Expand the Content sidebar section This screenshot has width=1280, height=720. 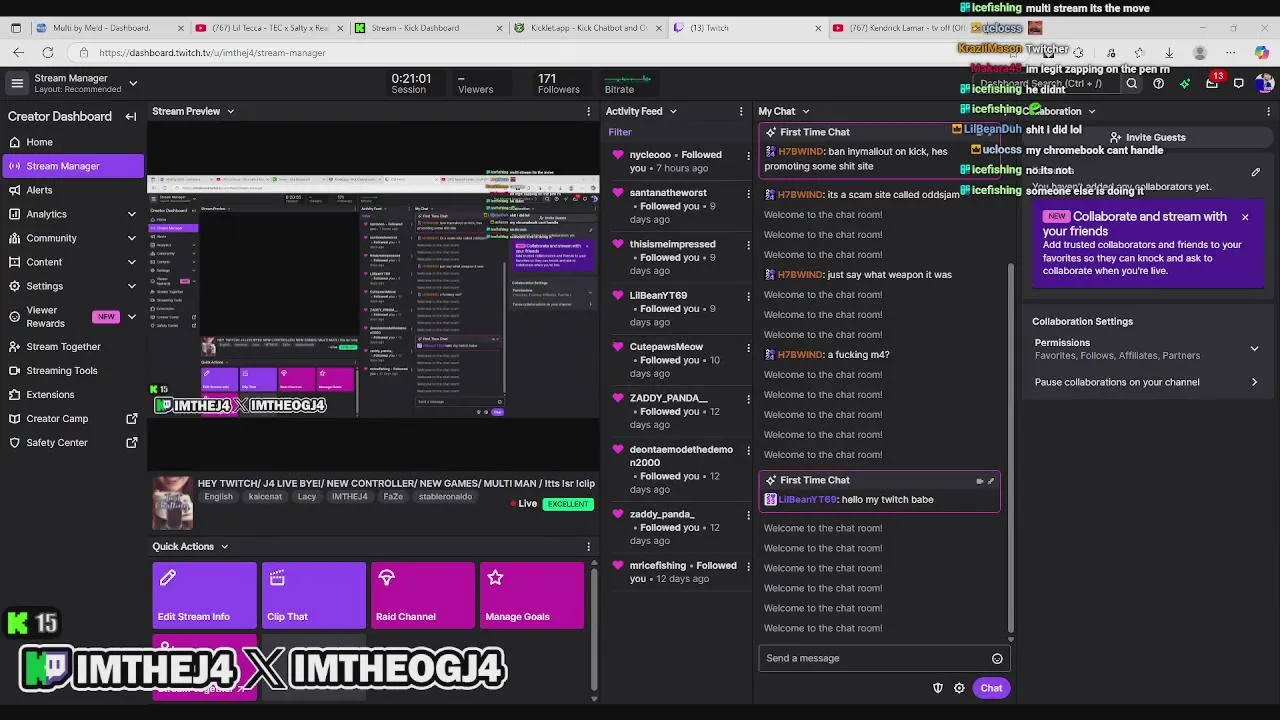point(131,262)
